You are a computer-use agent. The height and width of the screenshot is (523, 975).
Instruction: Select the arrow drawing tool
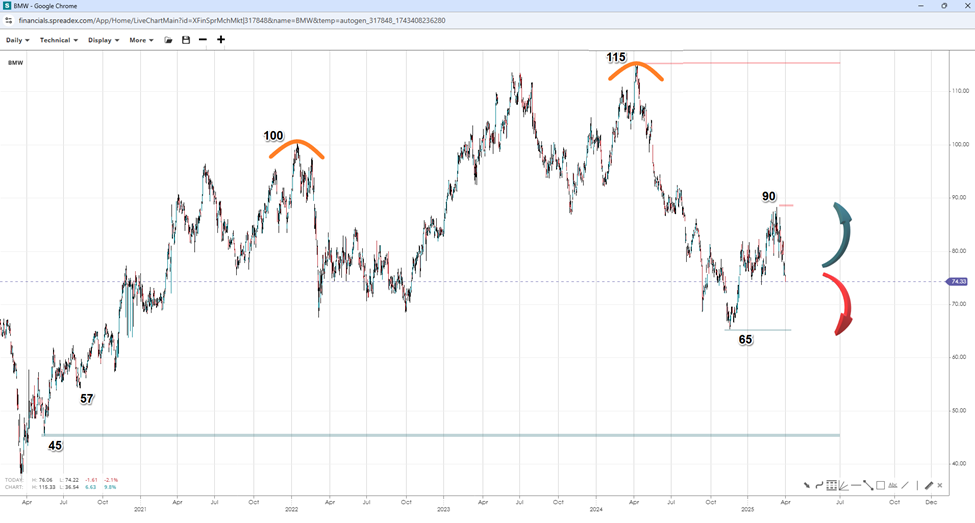[x=807, y=485]
